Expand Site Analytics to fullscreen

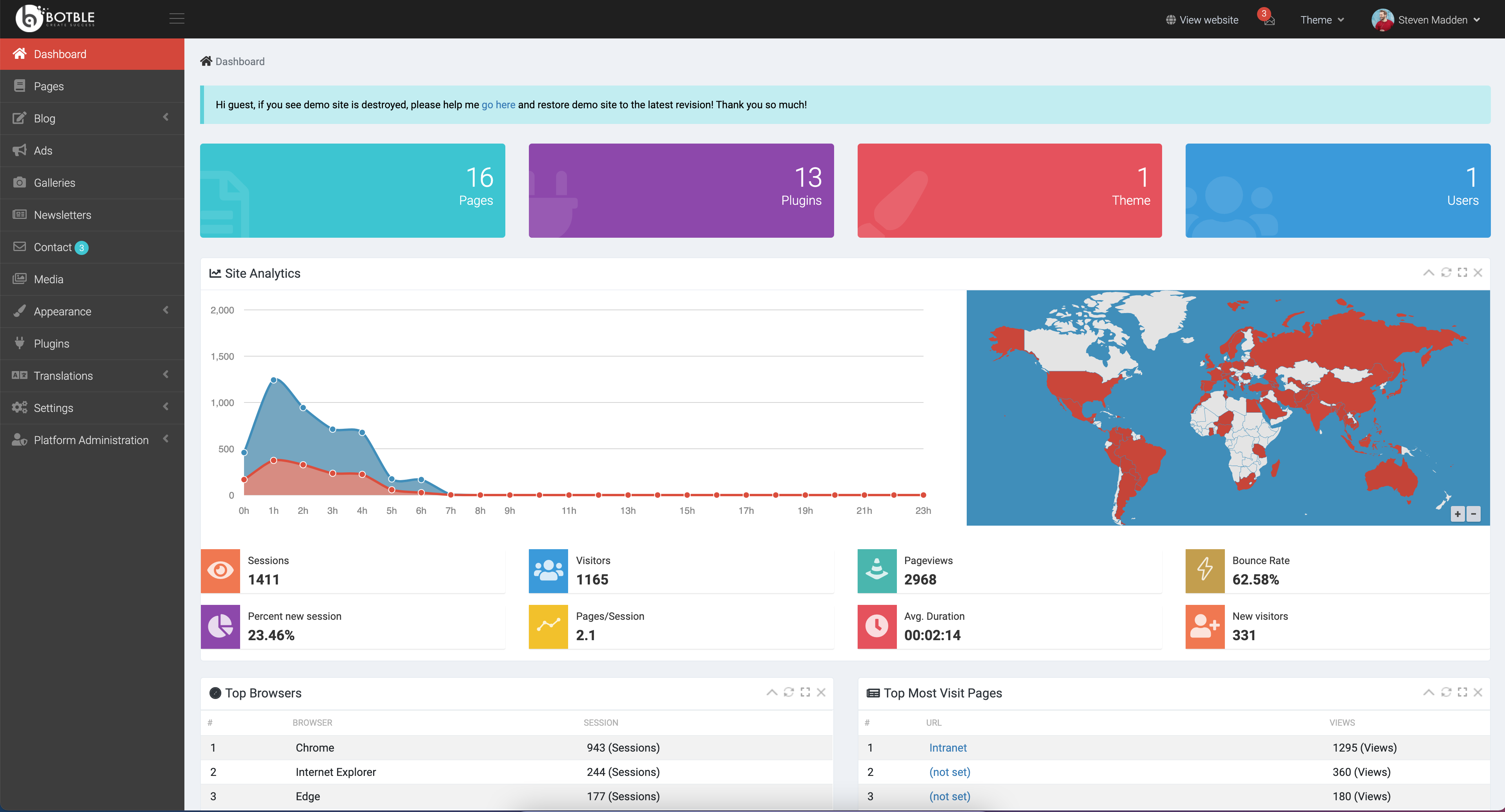pos(1462,273)
